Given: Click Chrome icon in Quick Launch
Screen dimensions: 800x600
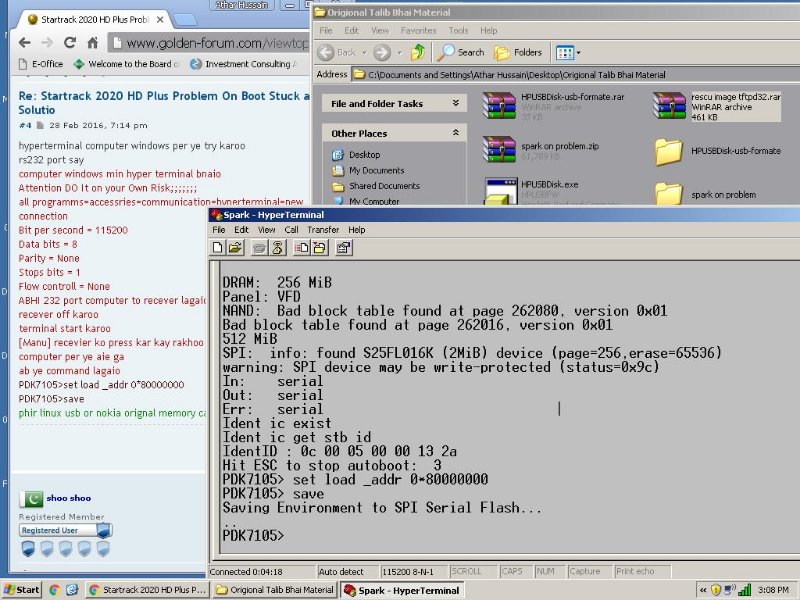Looking at the screenshot, I should click(54, 590).
